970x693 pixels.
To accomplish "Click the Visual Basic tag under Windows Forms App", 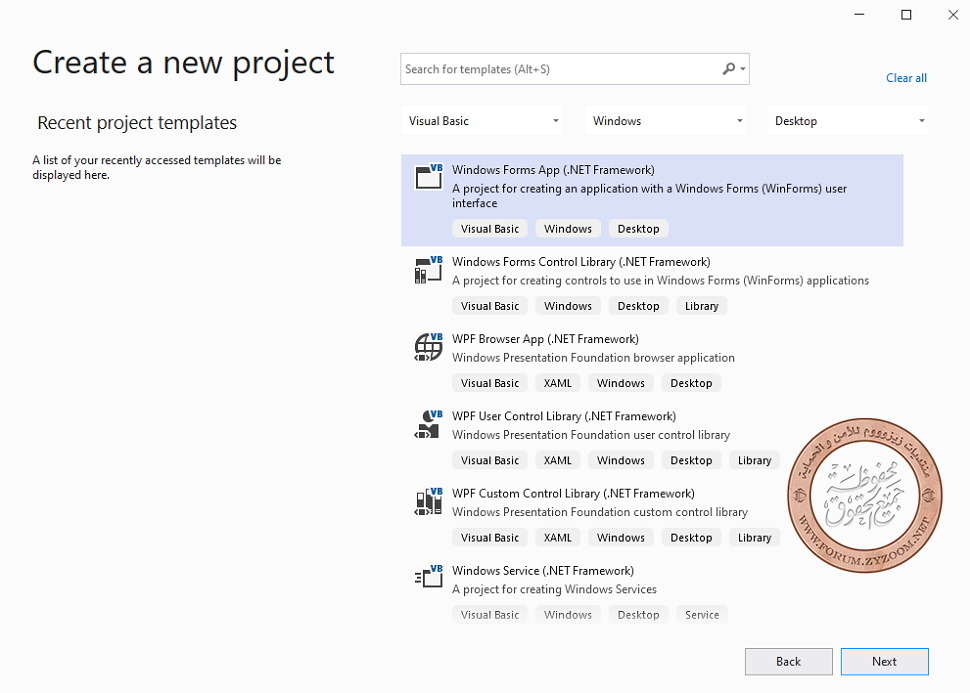I will [490, 229].
